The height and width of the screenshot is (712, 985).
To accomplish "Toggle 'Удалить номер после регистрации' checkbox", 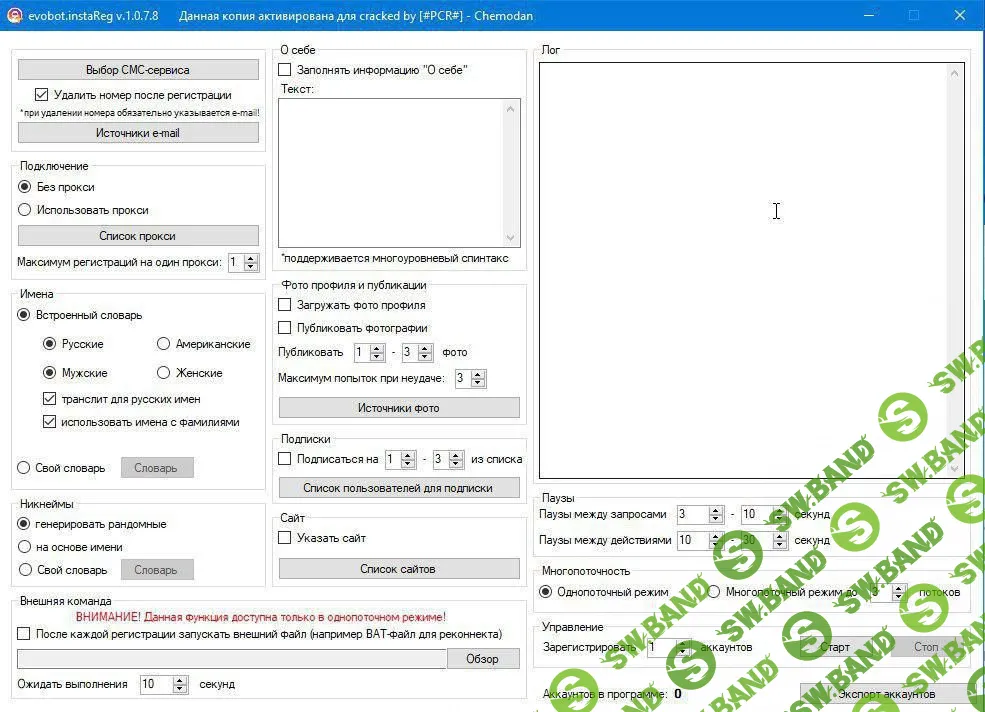I will pyautogui.click(x=42, y=95).
